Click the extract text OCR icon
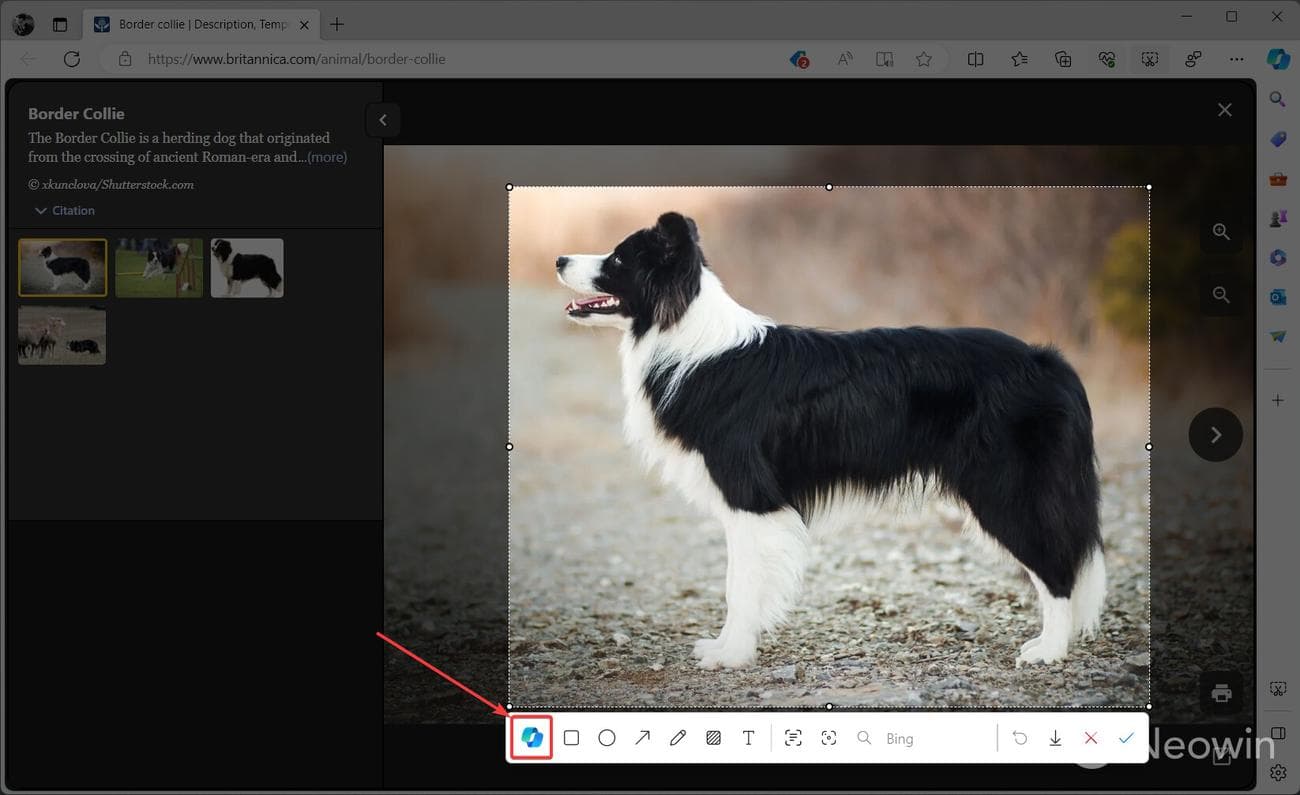 [x=793, y=738]
